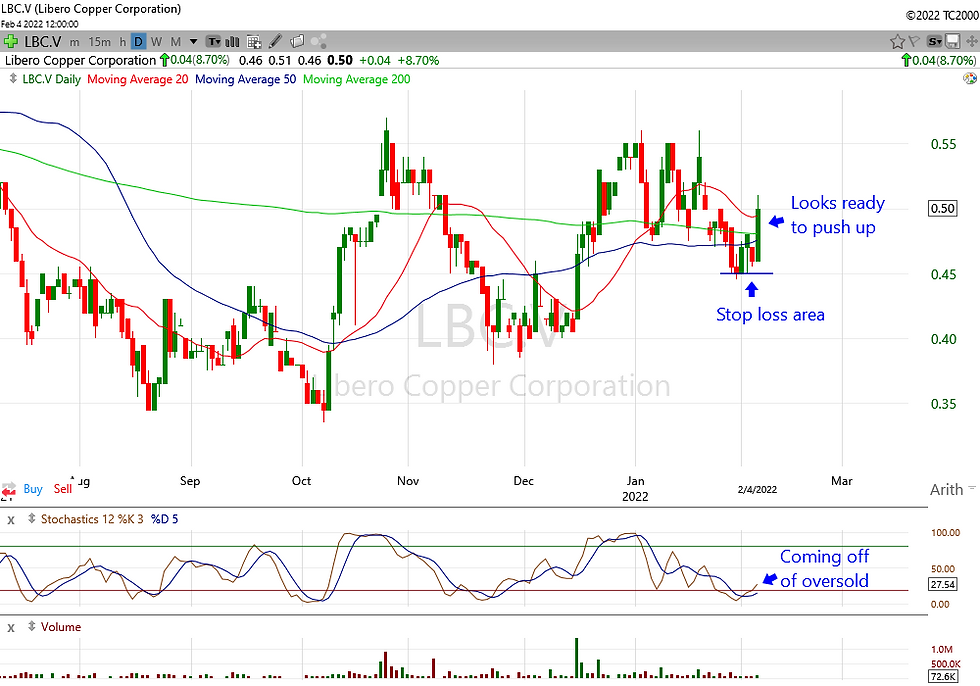Click the 'Nov' time axis label
This screenshot has height=686, width=980.
click(x=408, y=481)
